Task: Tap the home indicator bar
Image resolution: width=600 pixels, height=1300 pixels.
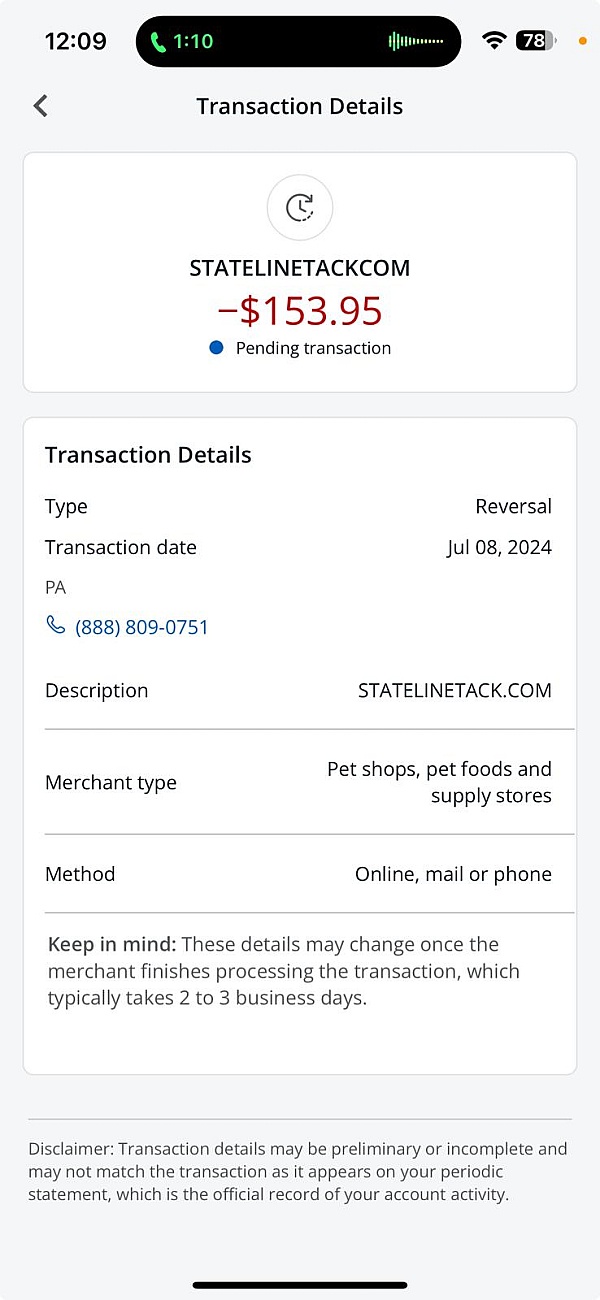Action: 300,1285
